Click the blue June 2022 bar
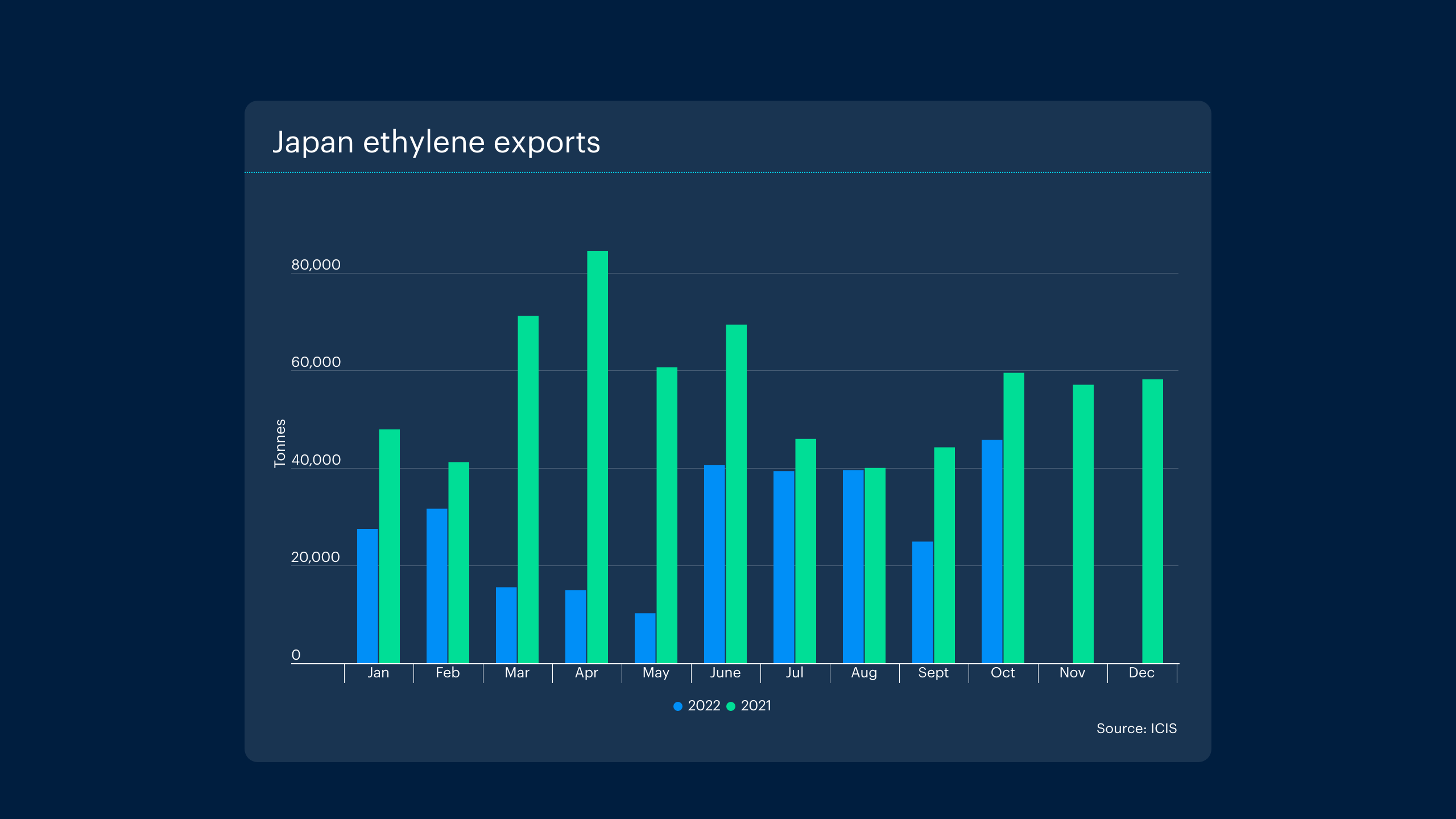Image resolution: width=1456 pixels, height=819 pixels. click(714, 564)
